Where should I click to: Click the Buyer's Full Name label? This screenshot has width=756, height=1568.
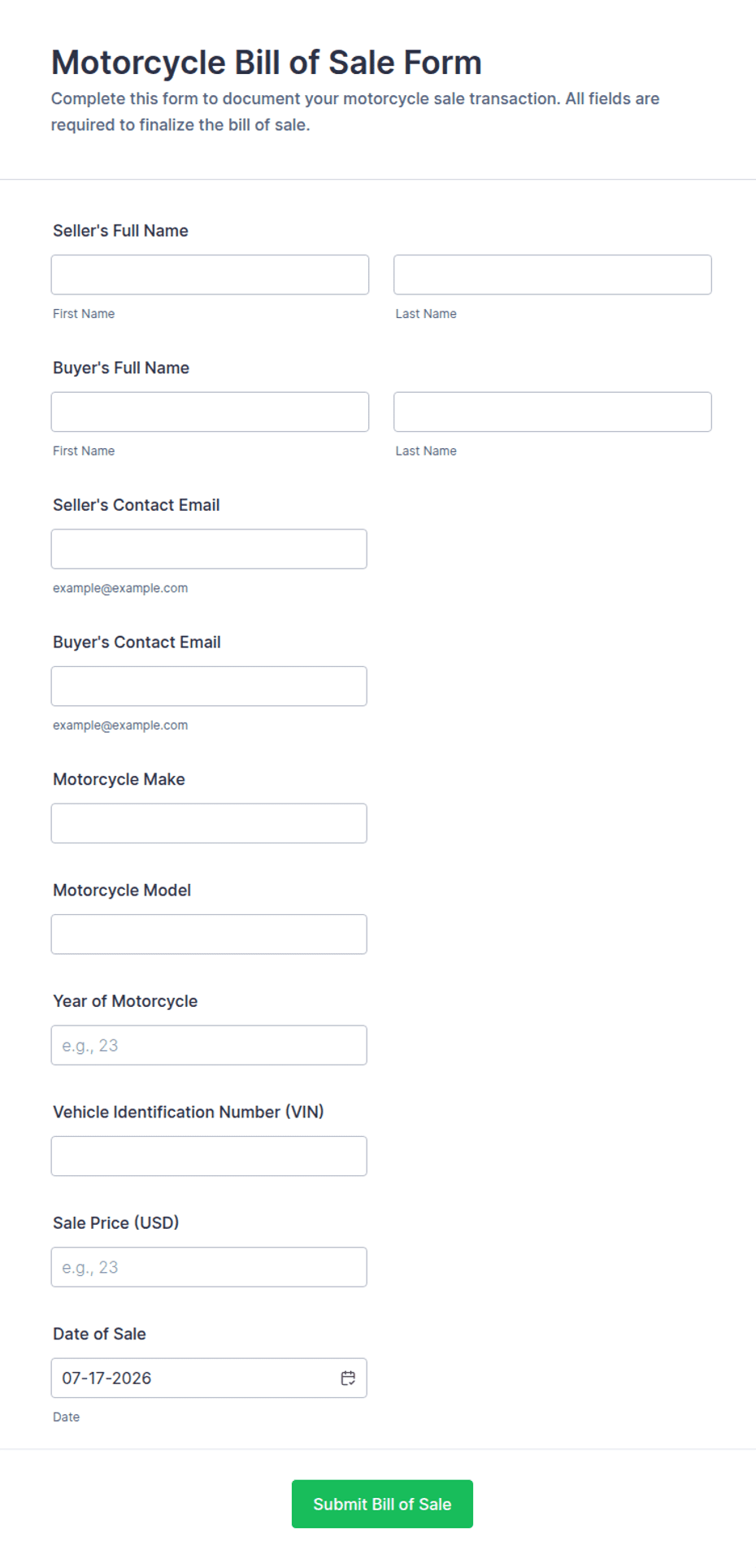(121, 368)
